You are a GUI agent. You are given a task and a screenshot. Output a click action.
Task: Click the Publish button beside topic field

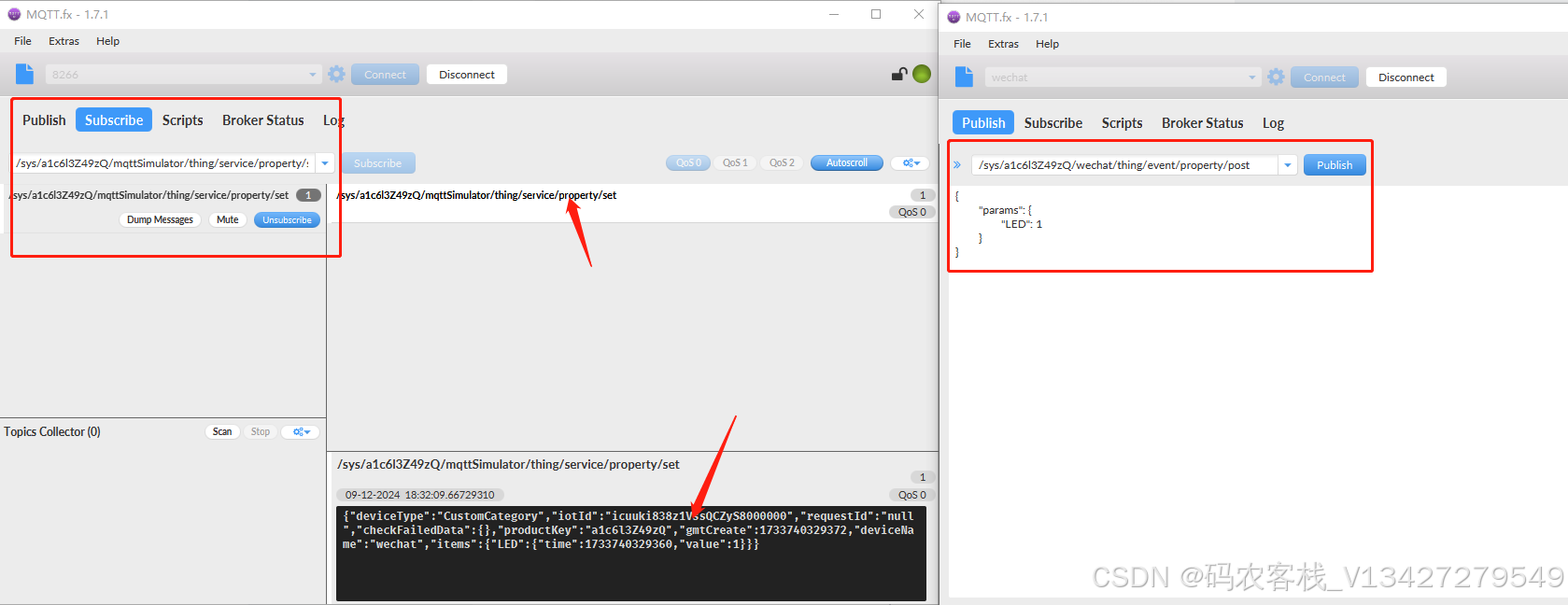pyautogui.click(x=1335, y=165)
